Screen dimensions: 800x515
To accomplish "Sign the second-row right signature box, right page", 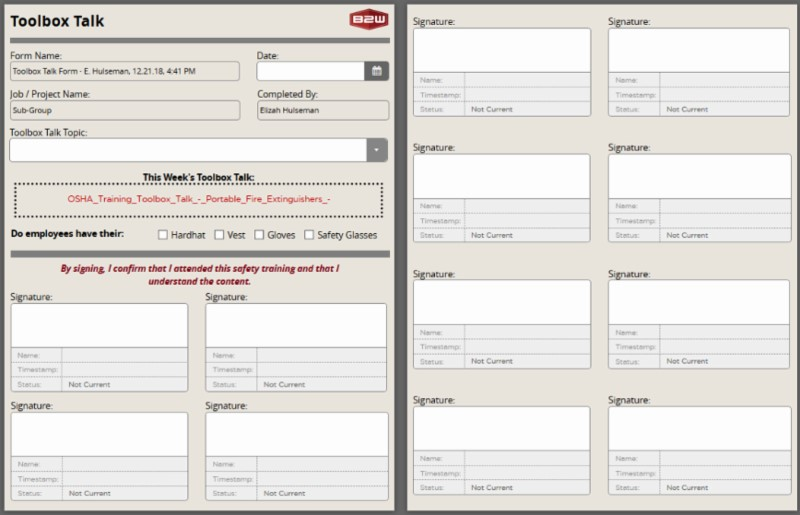I will [699, 177].
